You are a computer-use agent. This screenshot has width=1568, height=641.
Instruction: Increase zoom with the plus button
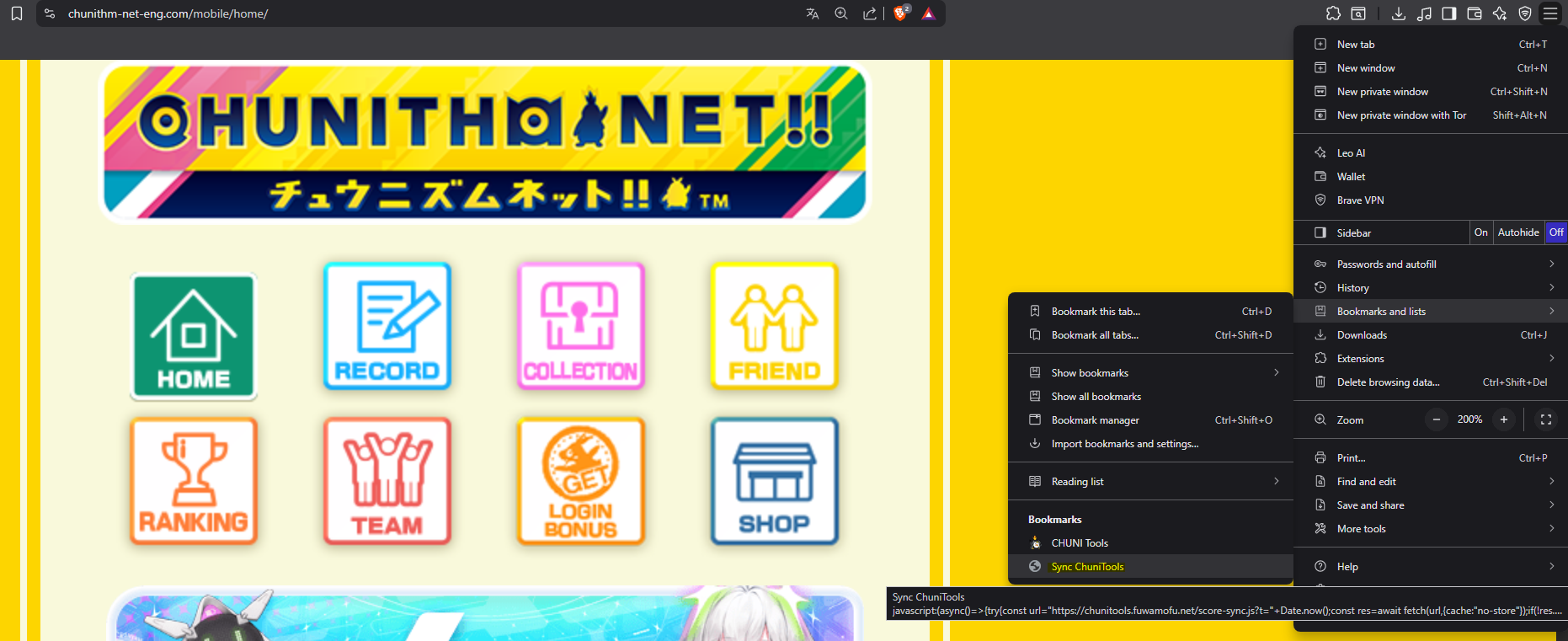[x=1503, y=419]
